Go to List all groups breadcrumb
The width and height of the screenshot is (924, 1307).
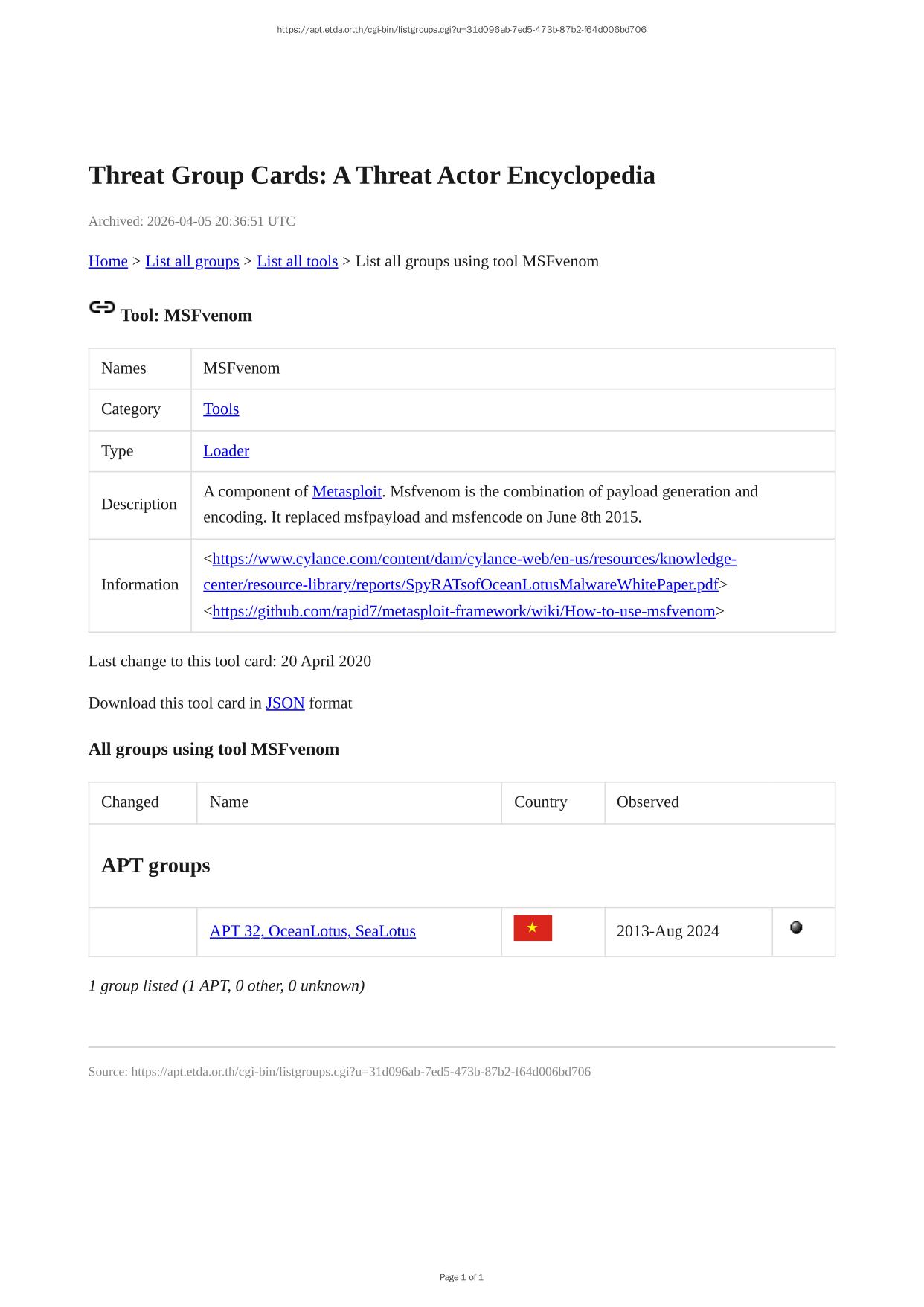[192, 261]
